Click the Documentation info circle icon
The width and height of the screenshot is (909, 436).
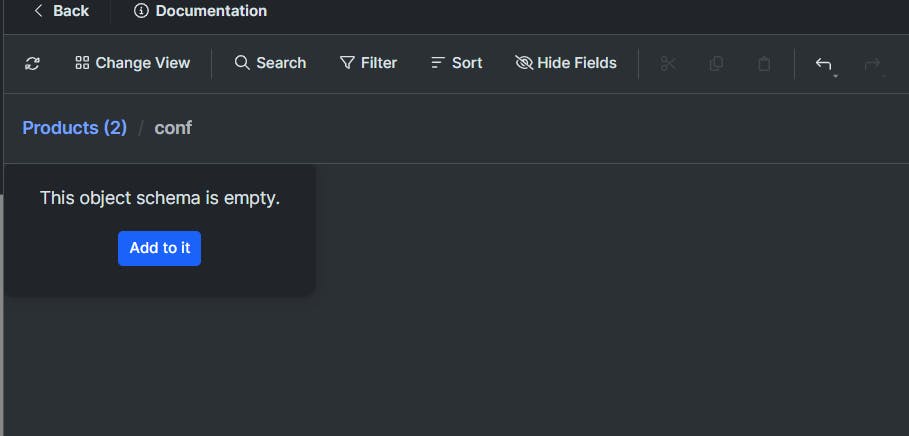pyautogui.click(x=141, y=11)
